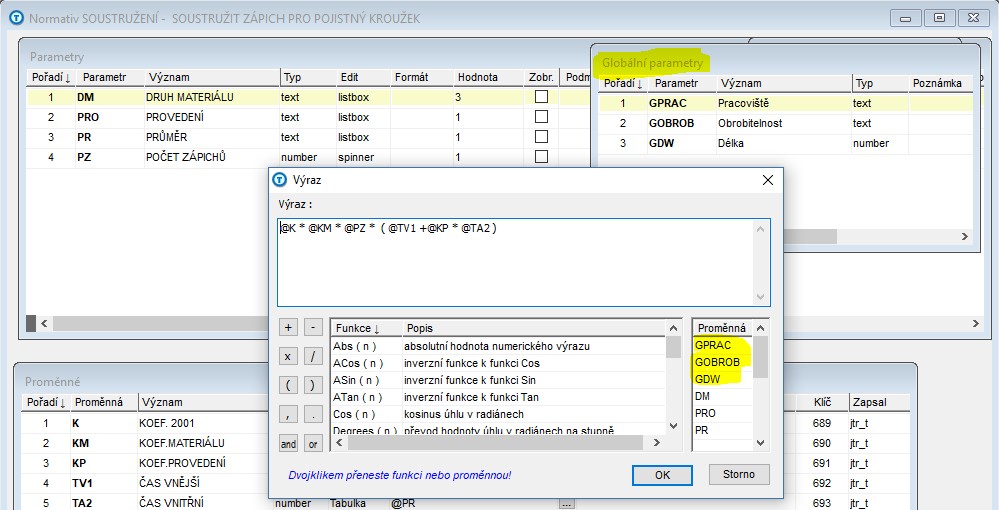Select GDW Délka global parameter row

click(x=786, y=143)
